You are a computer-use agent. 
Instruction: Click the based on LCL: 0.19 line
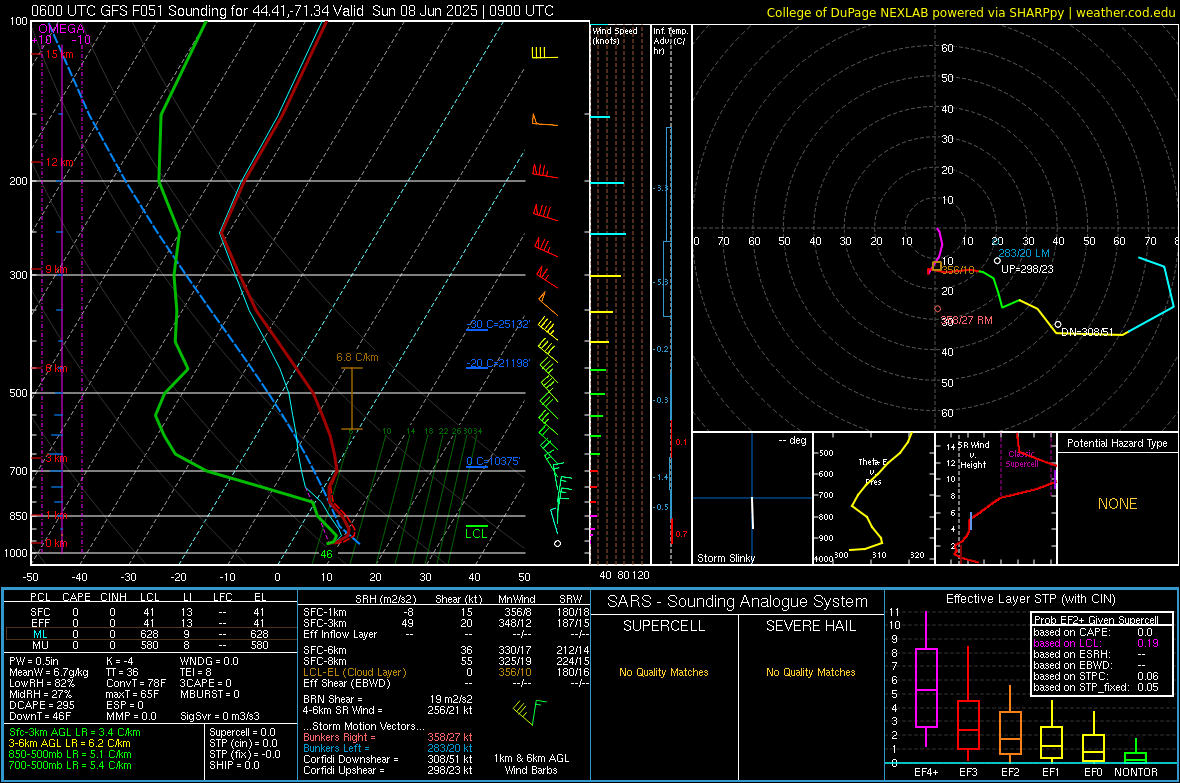tap(1096, 643)
